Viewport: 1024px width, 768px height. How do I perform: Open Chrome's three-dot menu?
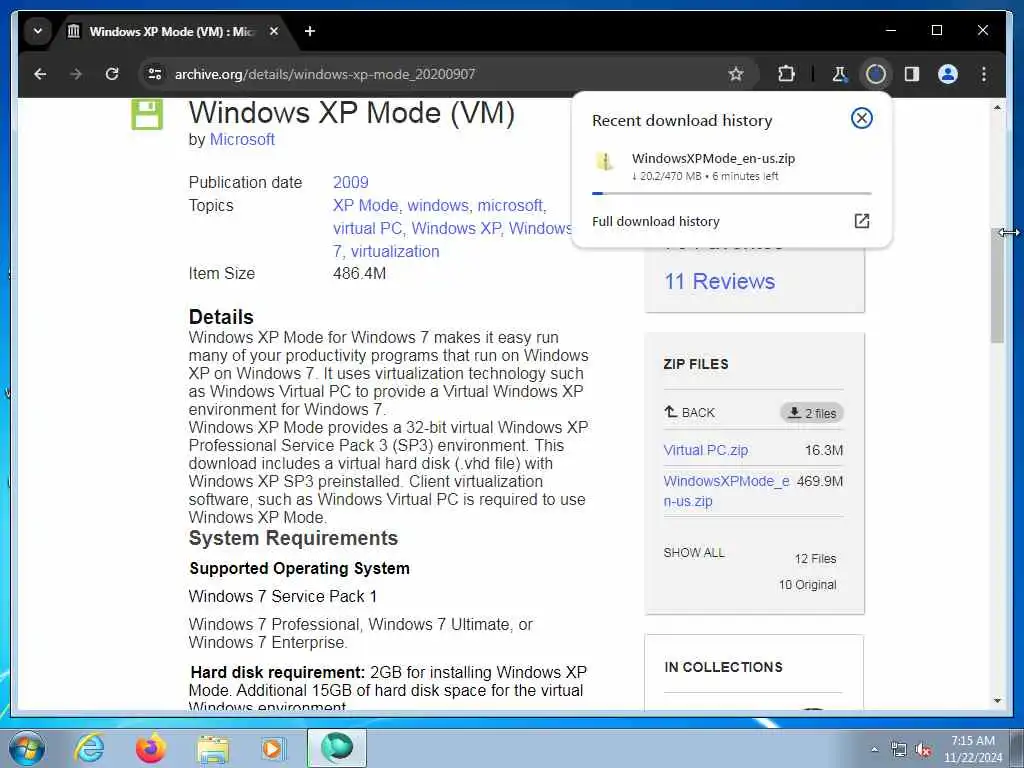[984, 74]
